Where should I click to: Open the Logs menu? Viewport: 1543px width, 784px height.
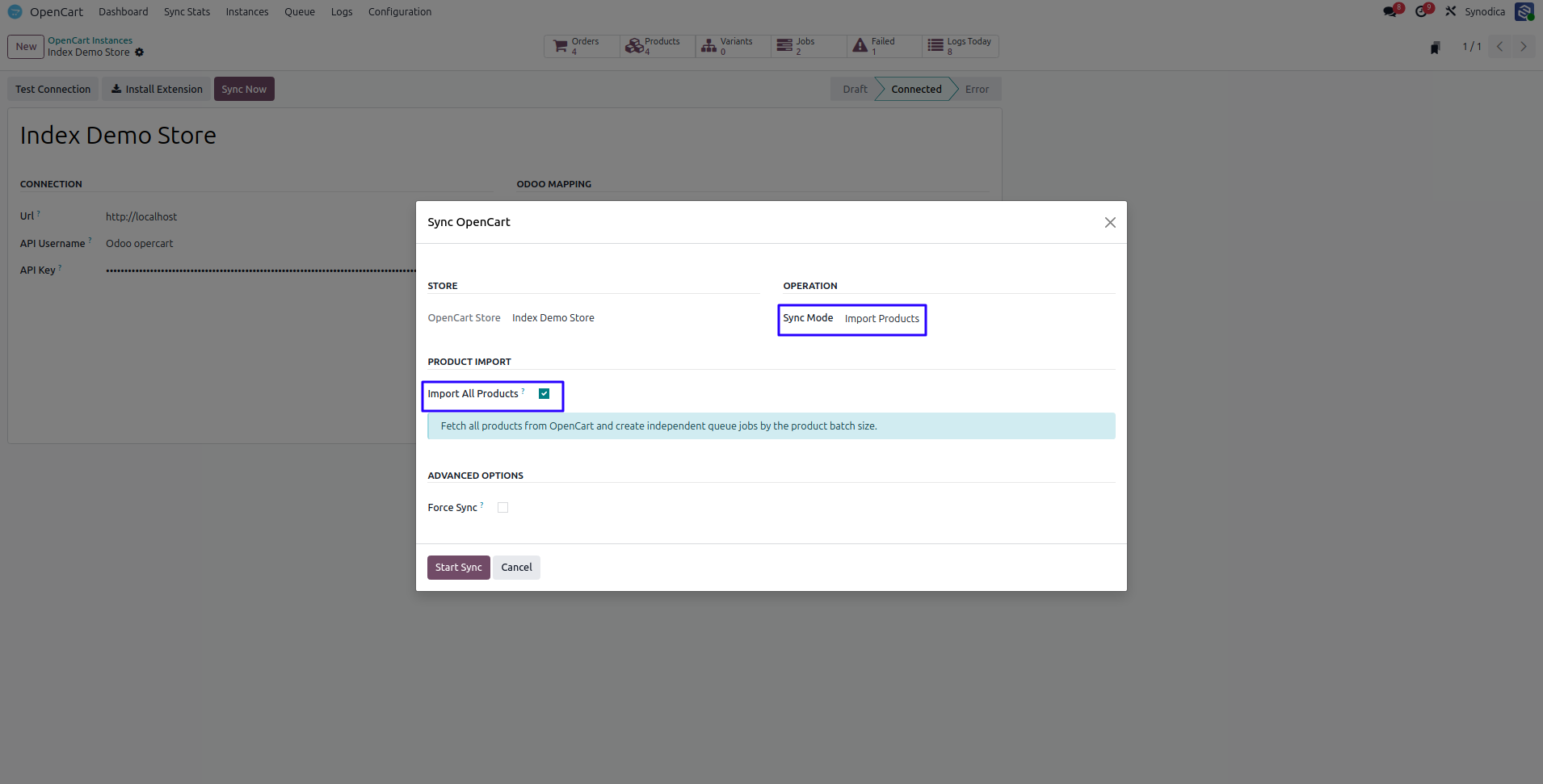coord(342,11)
